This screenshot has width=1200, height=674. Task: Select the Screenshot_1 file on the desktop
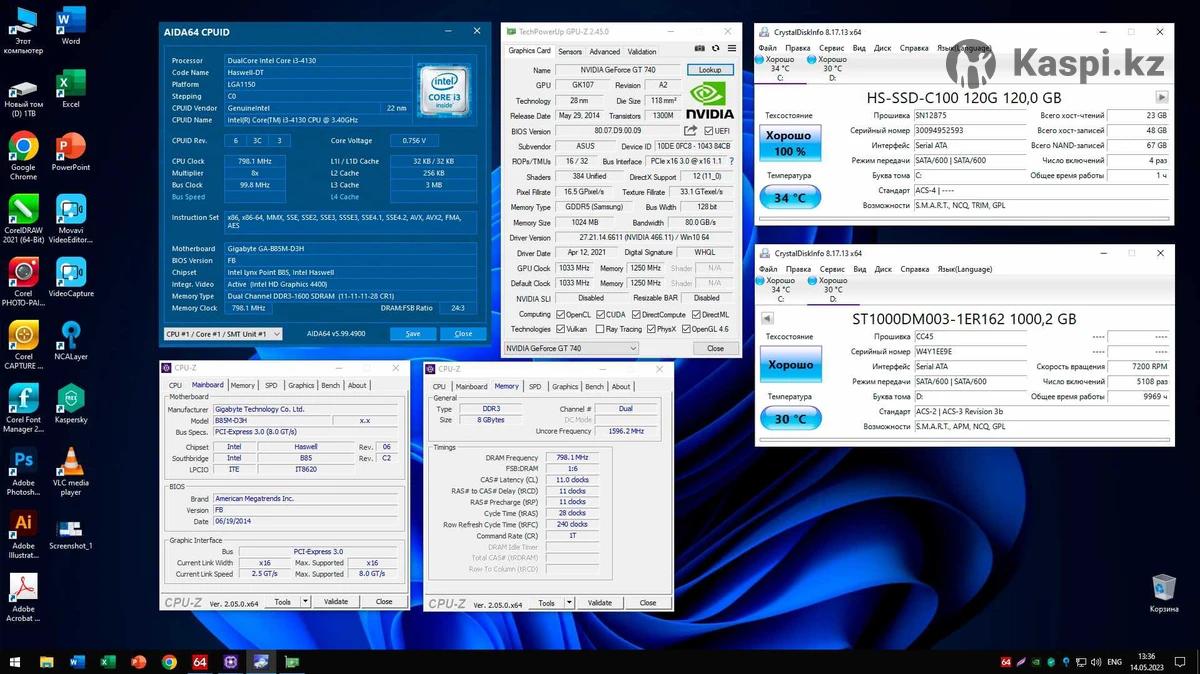coord(71,534)
